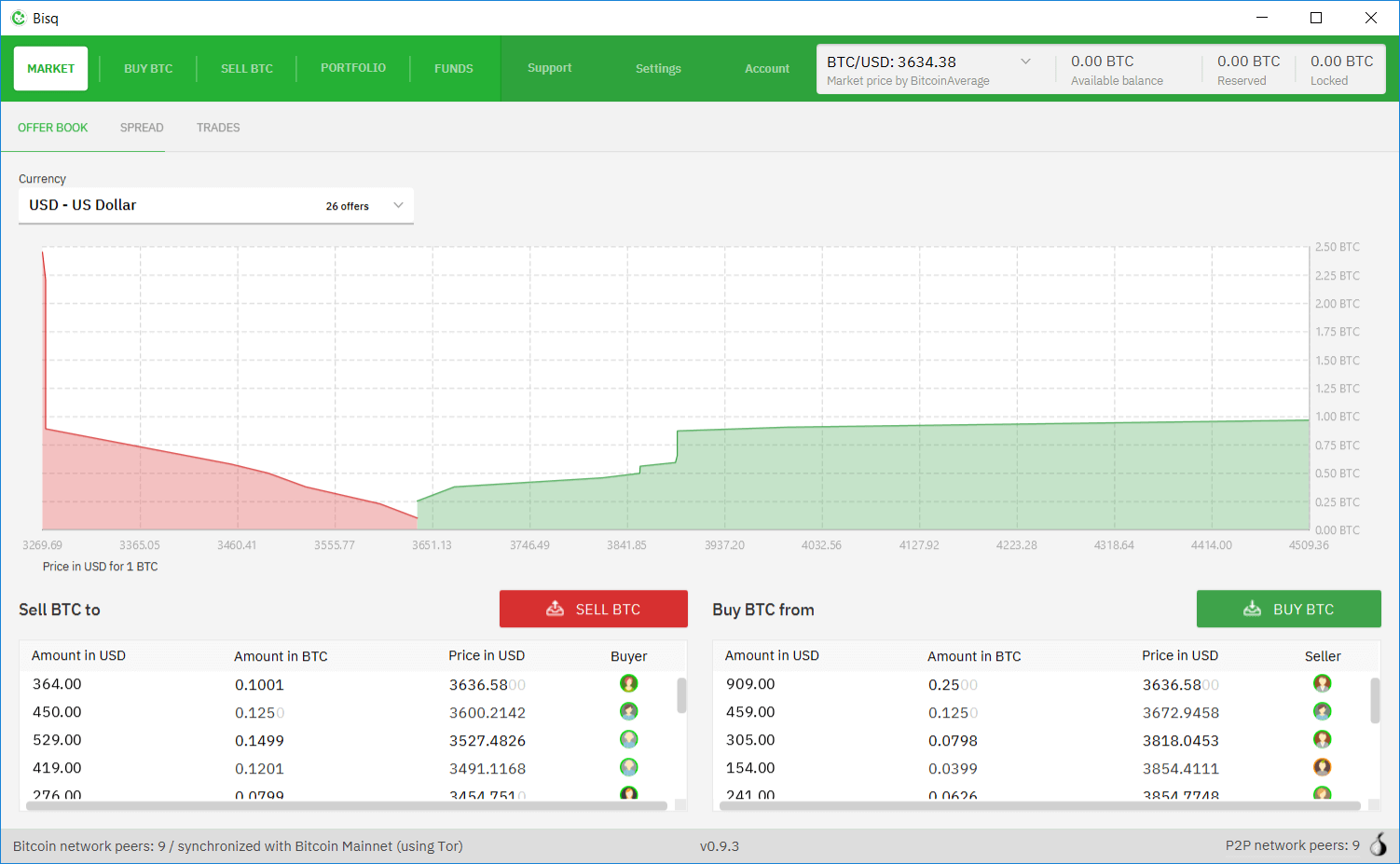The width and height of the screenshot is (1400, 864).
Task: Click the P2P network peers: 9 text
Action: [1292, 845]
